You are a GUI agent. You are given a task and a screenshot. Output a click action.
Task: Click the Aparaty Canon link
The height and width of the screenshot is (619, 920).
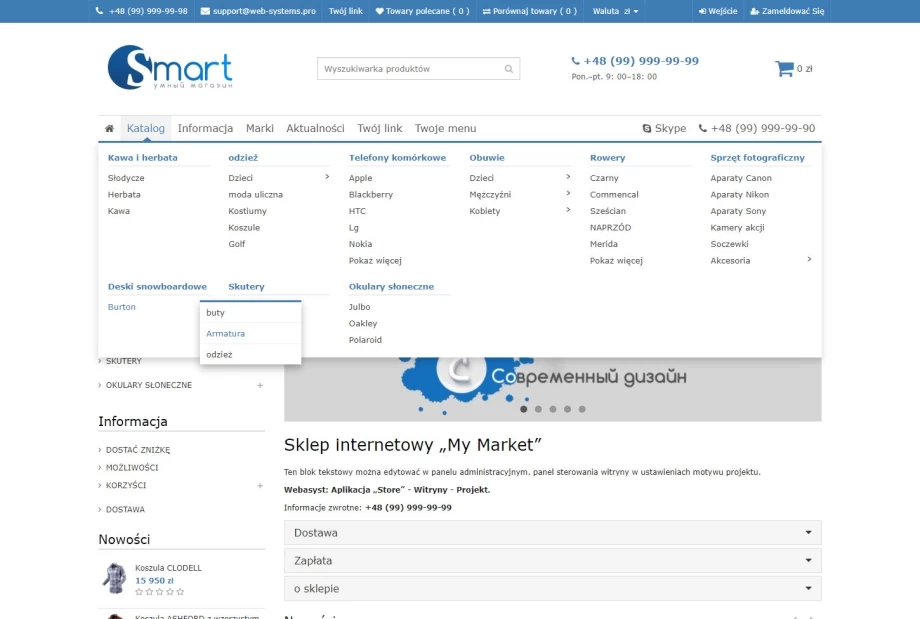pyautogui.click(x=741, y=178)
